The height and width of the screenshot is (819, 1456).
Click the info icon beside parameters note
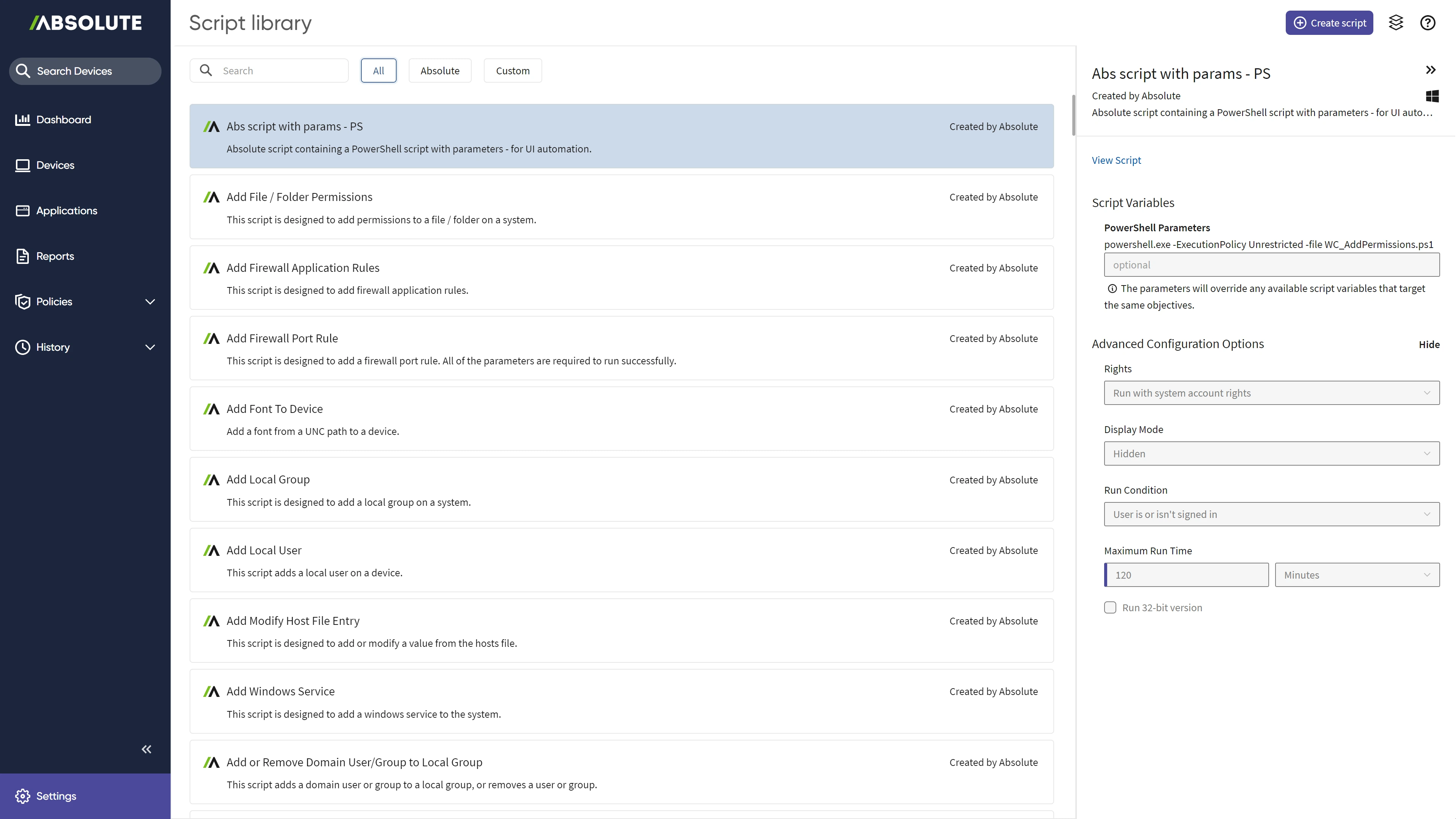1112,289
